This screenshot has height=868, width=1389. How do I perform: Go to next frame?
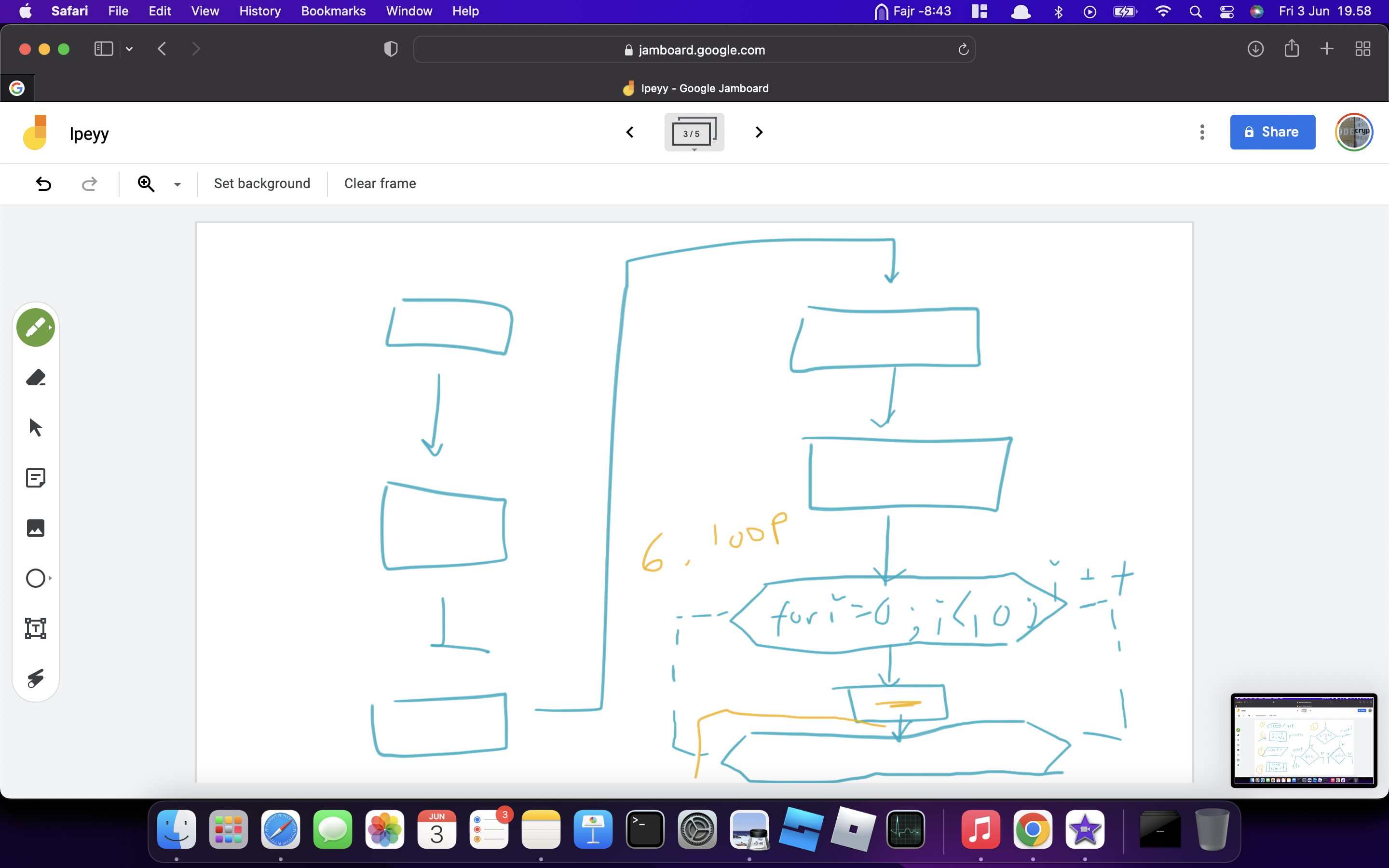[759, 133]
